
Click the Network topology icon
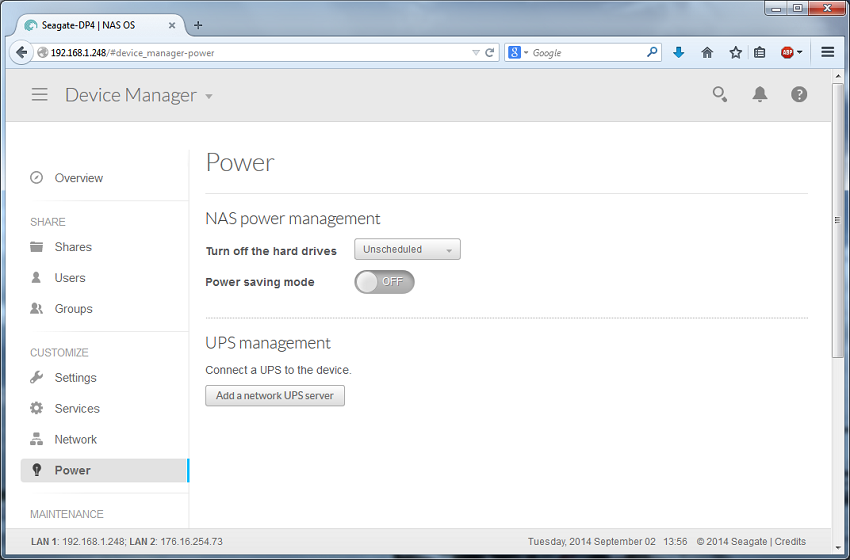(x=36, y=439)
